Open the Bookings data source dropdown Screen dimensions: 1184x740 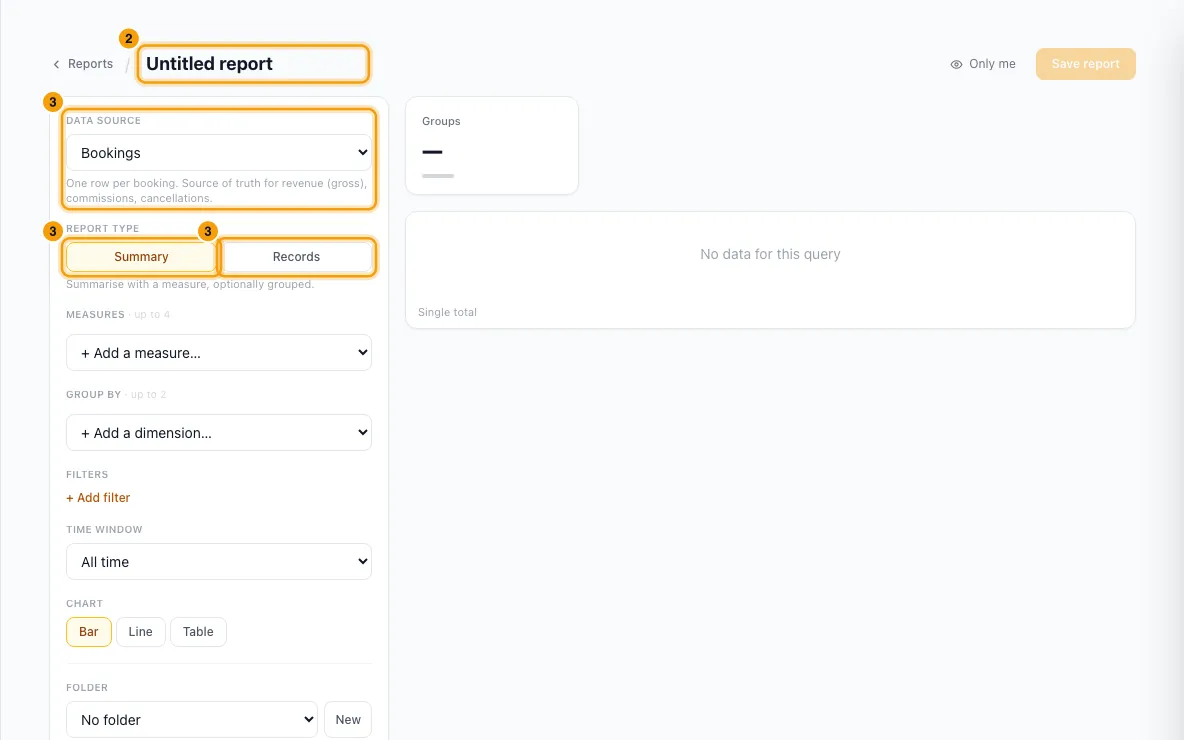click(x=219, y=153)
